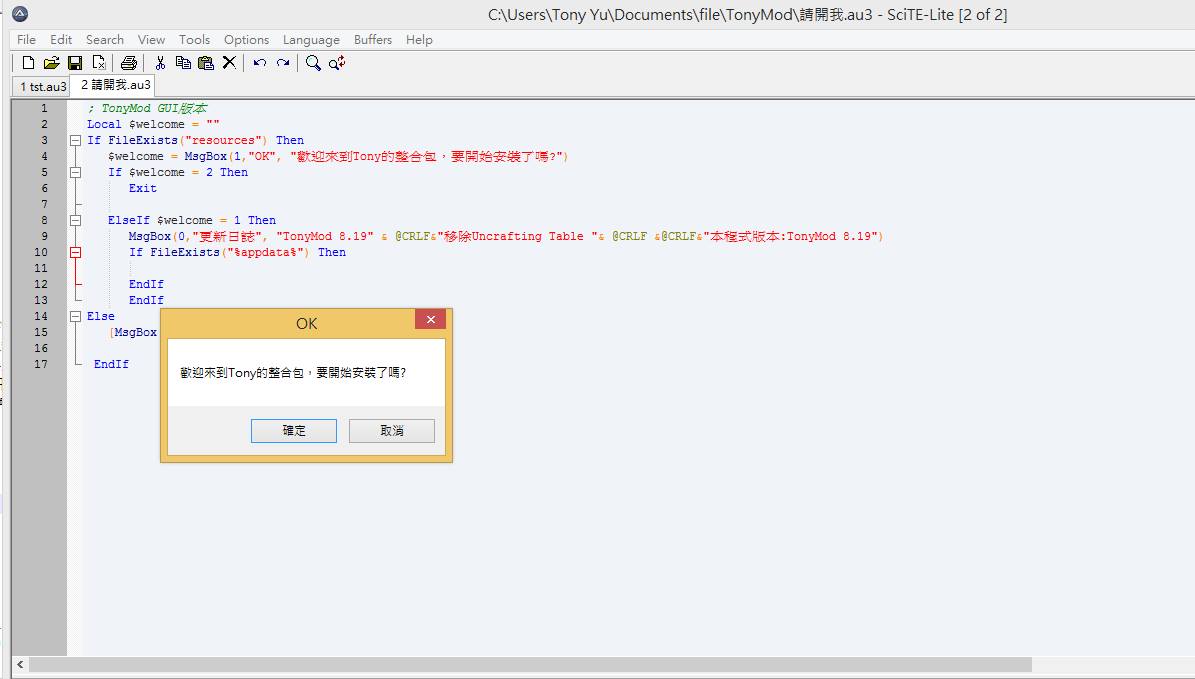The image size is (1195, 679).
Task: Close the OK message box with X
Action: 430,320
